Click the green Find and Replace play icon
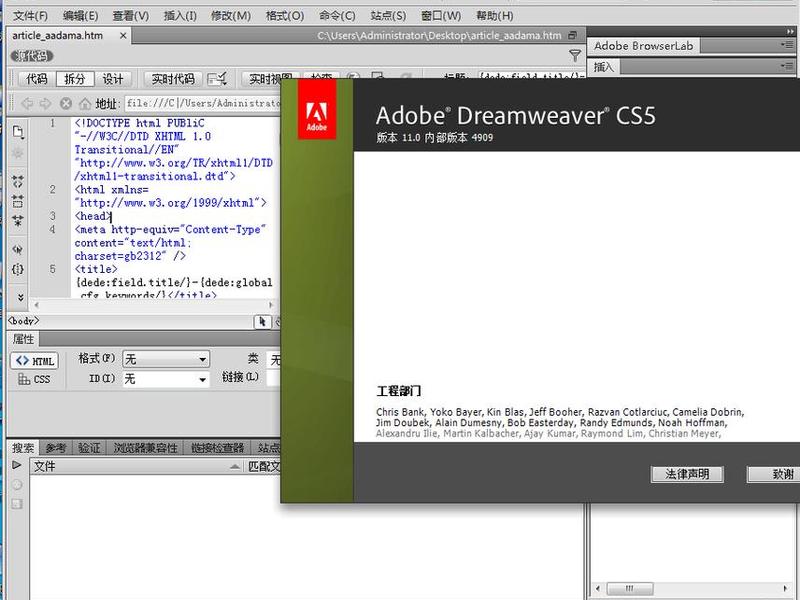This screenshot has height=600, width=800. pyautogui.click(x=17, y=465)
